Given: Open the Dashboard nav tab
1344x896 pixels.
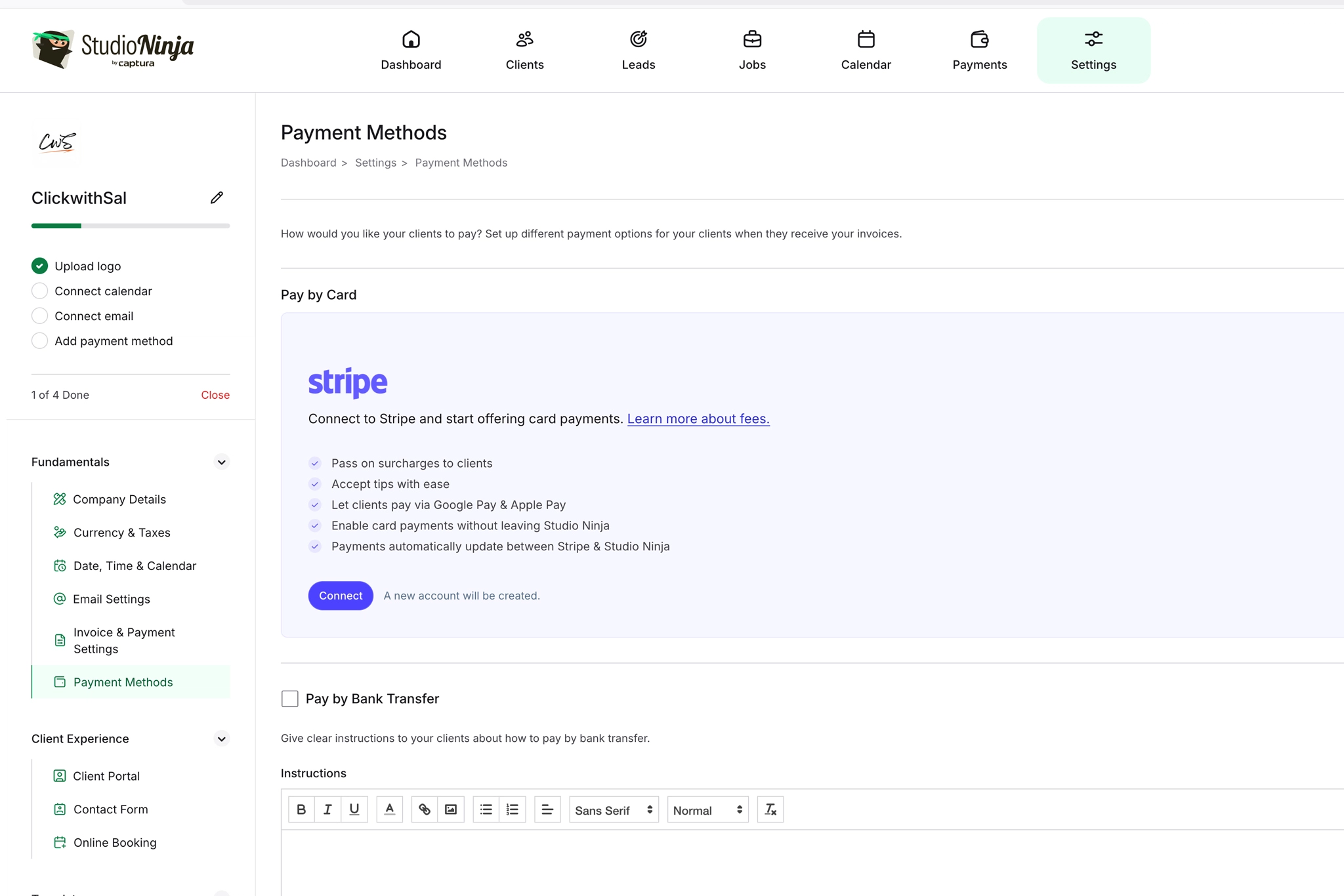Looking at the screenshot, I should (411, 51).
